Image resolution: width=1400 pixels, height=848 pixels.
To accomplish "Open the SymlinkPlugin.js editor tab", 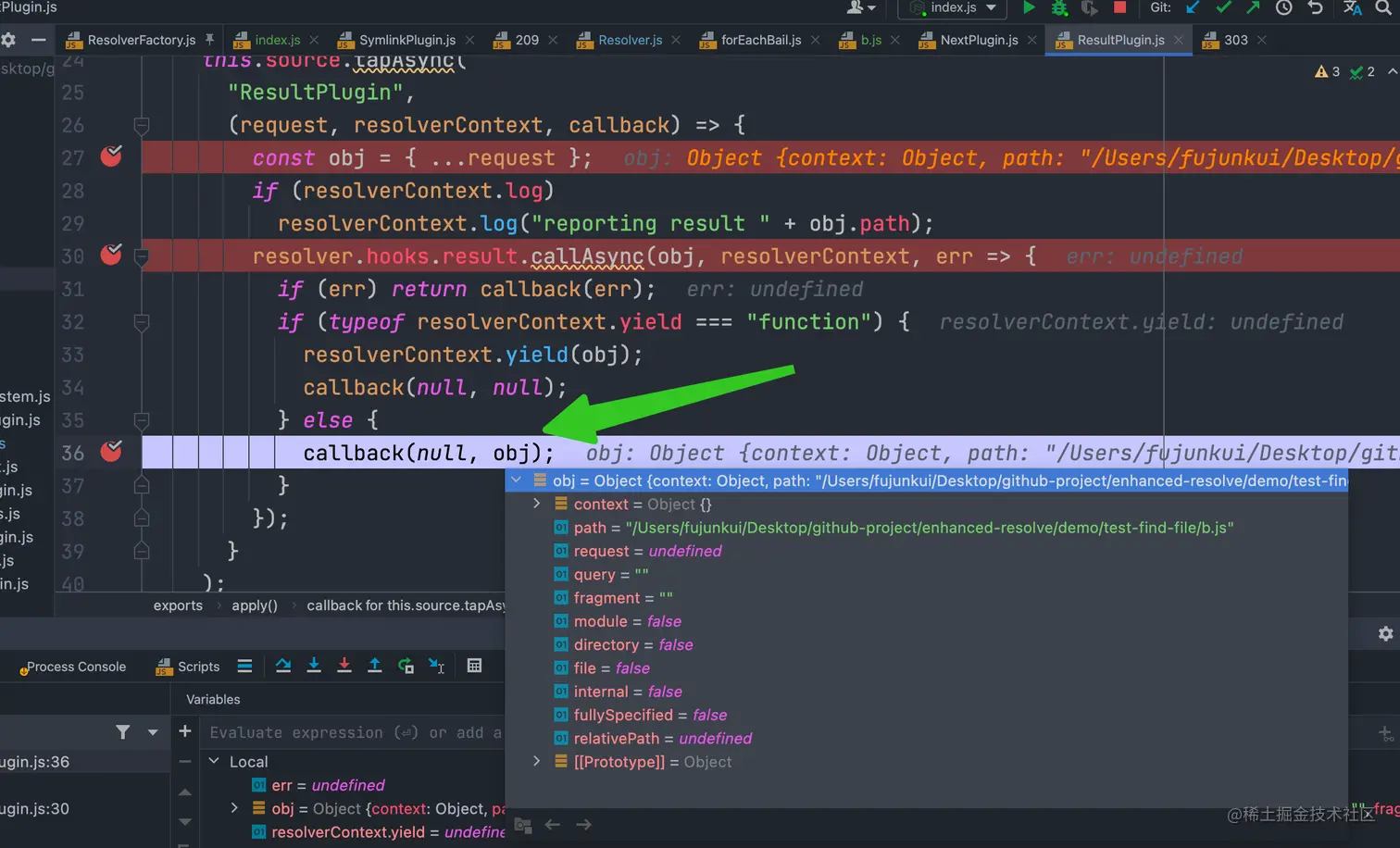I will click(x=406, y=40).
